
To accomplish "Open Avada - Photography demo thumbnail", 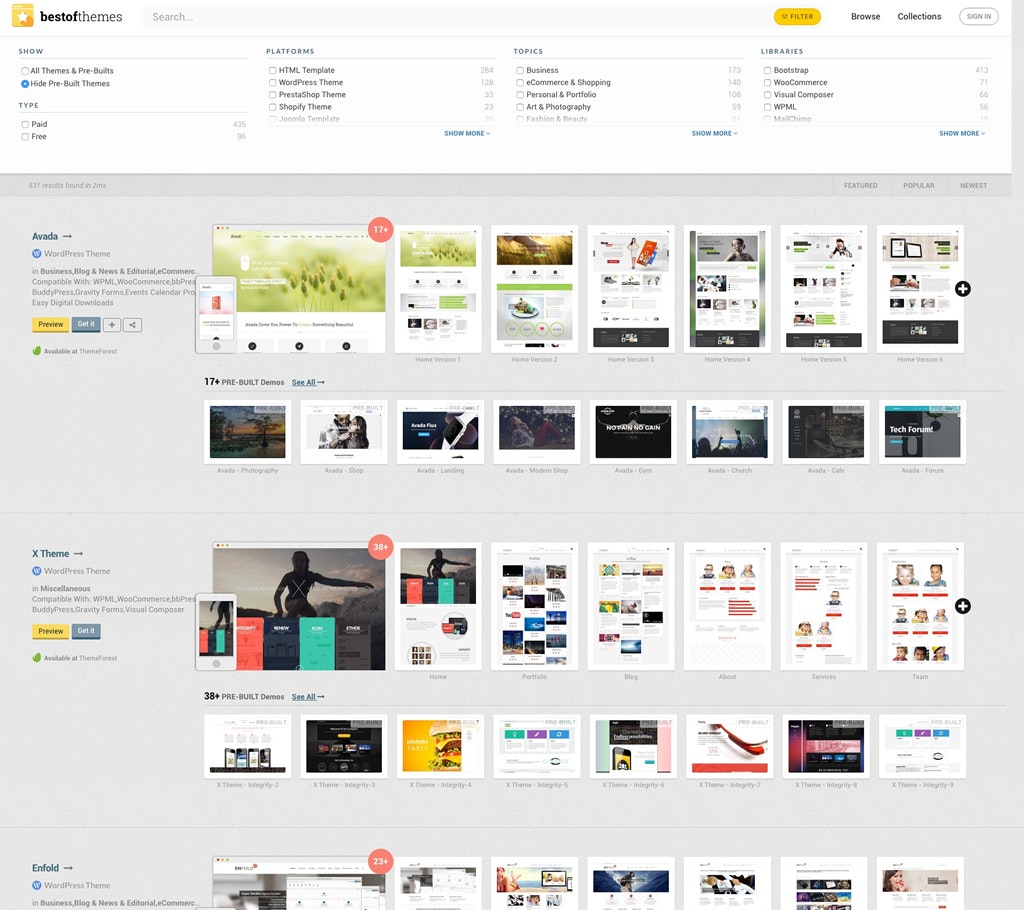I will coord(248,432).
